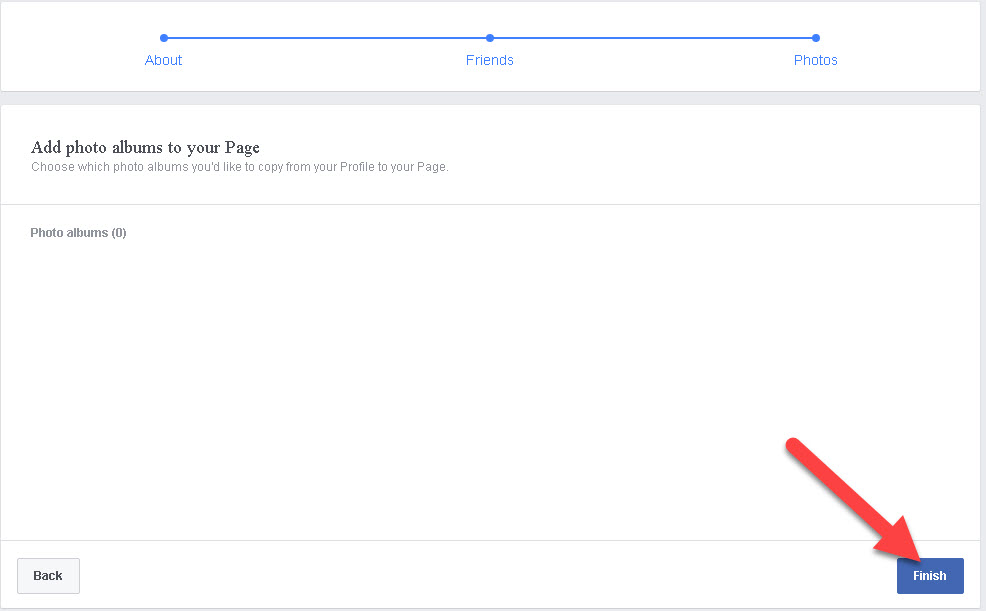Click the 'Add photo albums to your Page' heading
The height and width of the screenshot is (611, 986).
click(x=145, y=147)
